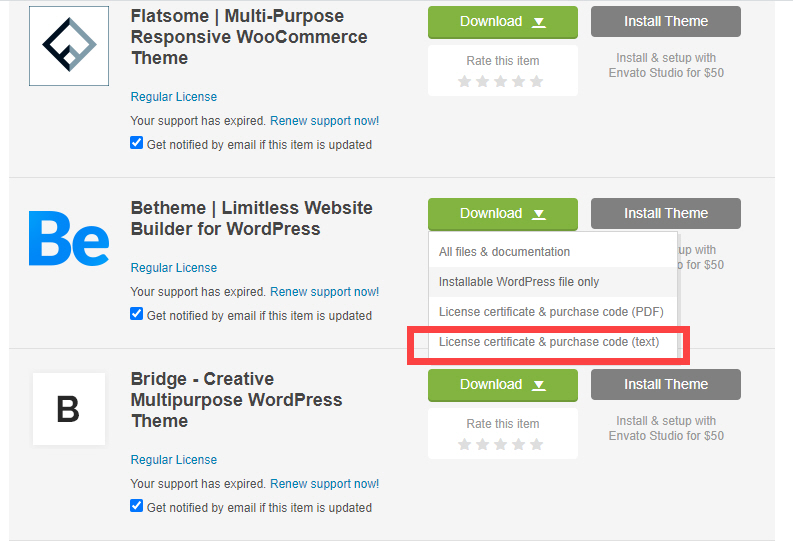Open Flatsome Regular License link
The height and width of the screenshot is (541, 793).
tap(173, 97)
